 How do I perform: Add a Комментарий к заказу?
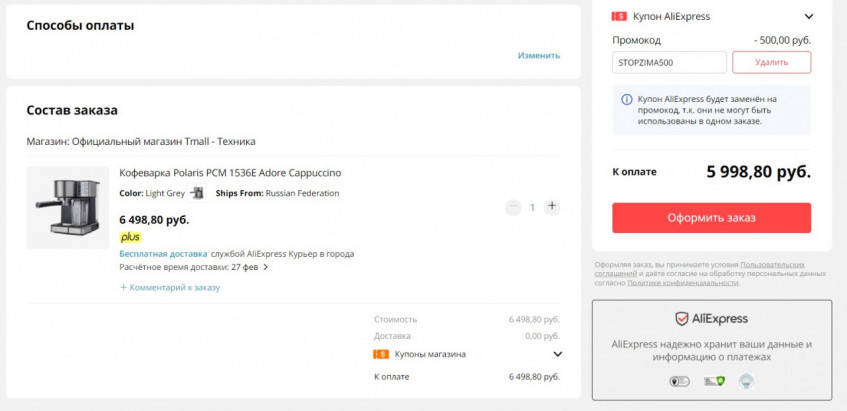tap(170, 287)
